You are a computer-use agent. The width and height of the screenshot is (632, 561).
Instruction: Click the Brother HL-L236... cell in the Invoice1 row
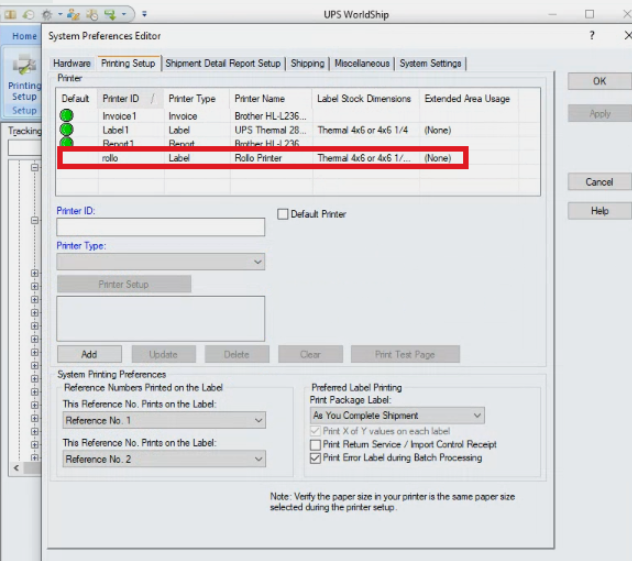(x=270, y=116)
